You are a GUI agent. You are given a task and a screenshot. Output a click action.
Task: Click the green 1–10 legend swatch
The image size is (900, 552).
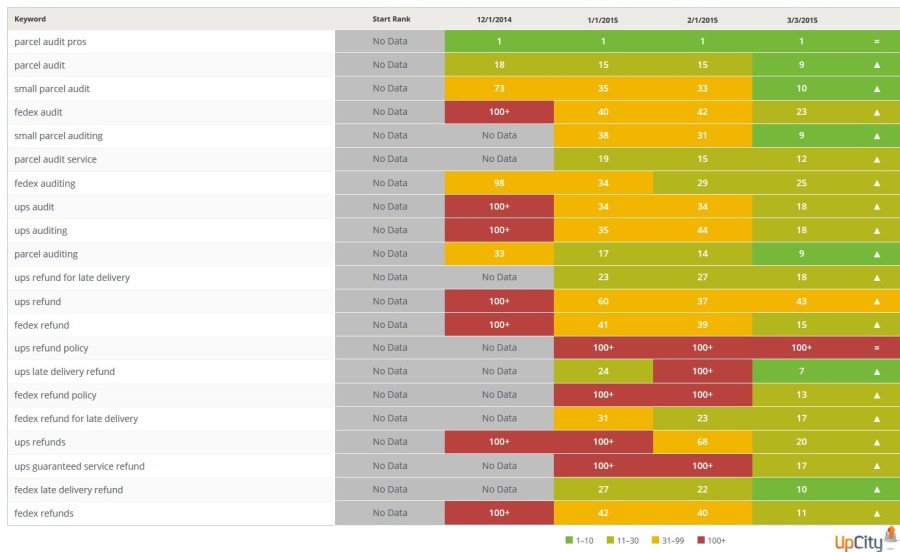pos(569,540)
